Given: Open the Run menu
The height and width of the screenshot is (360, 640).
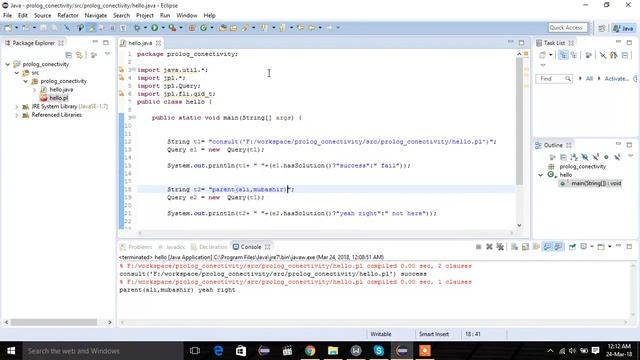Looking at the screenshot, I should (165, 16).
